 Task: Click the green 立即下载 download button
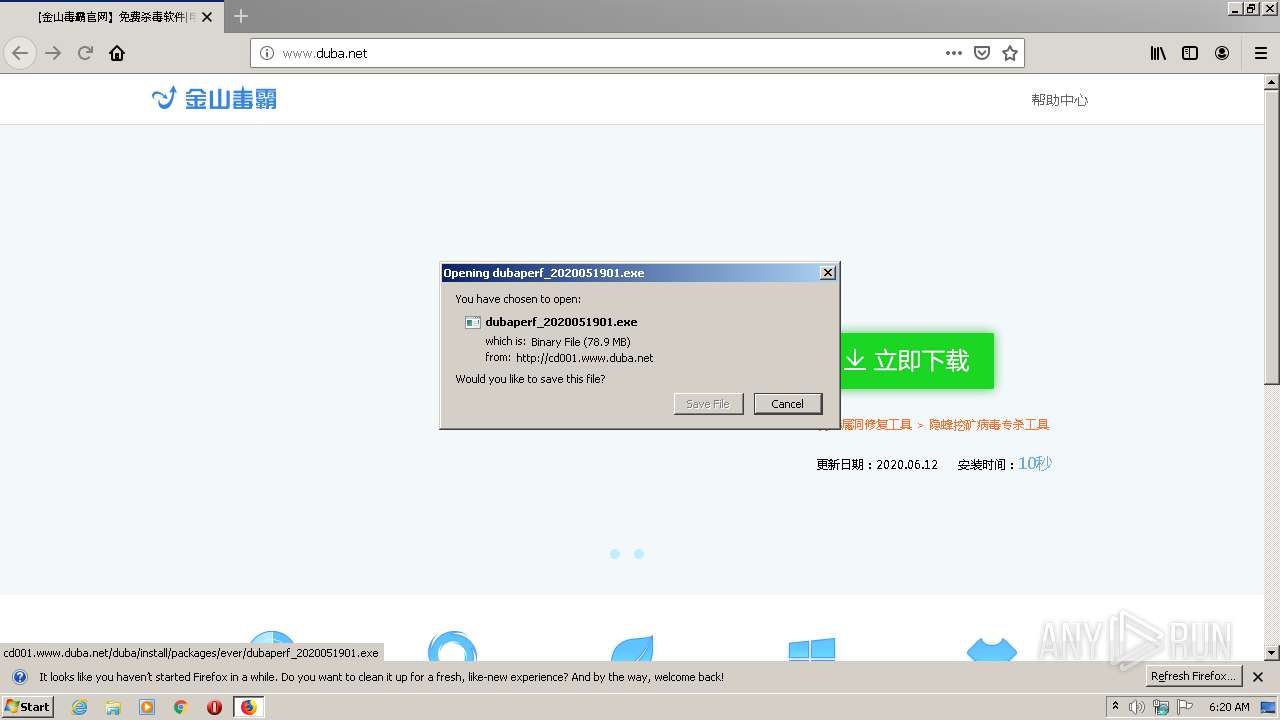click(x=917, y=361)
